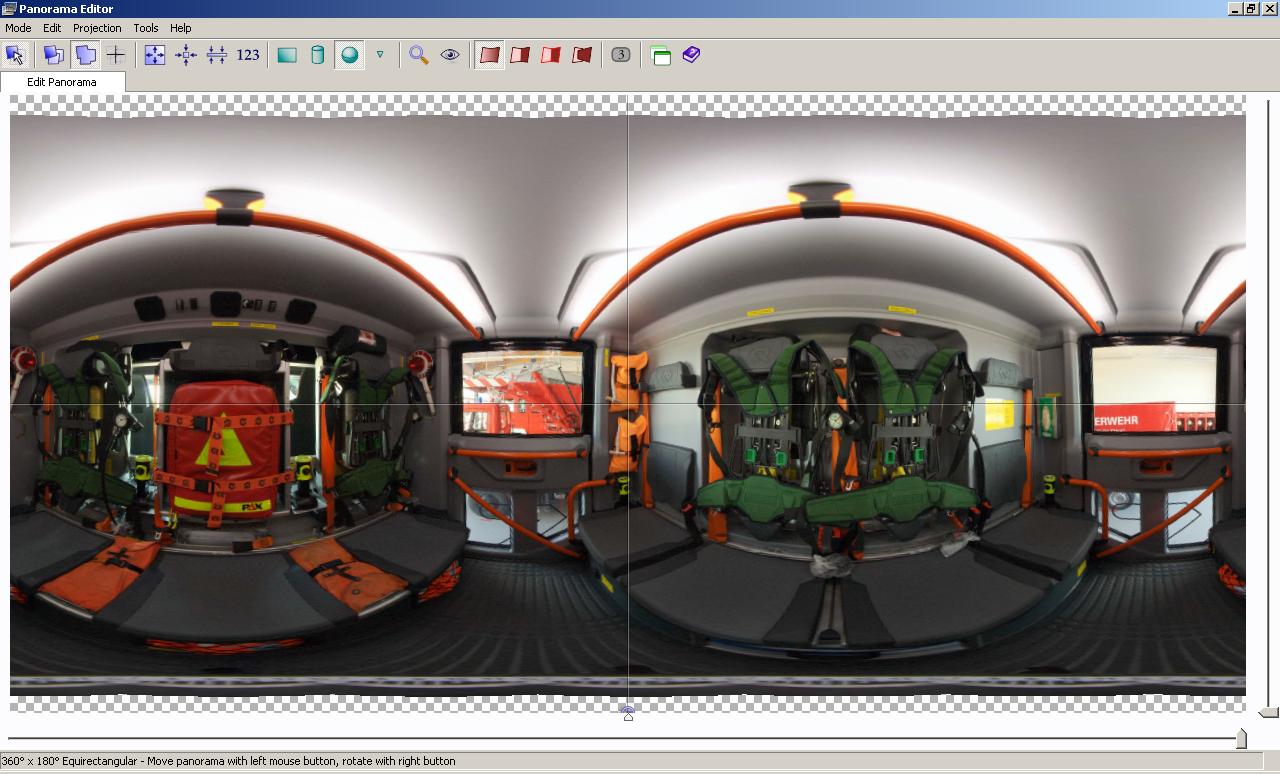Open the Mode menu

pos(18,28)
